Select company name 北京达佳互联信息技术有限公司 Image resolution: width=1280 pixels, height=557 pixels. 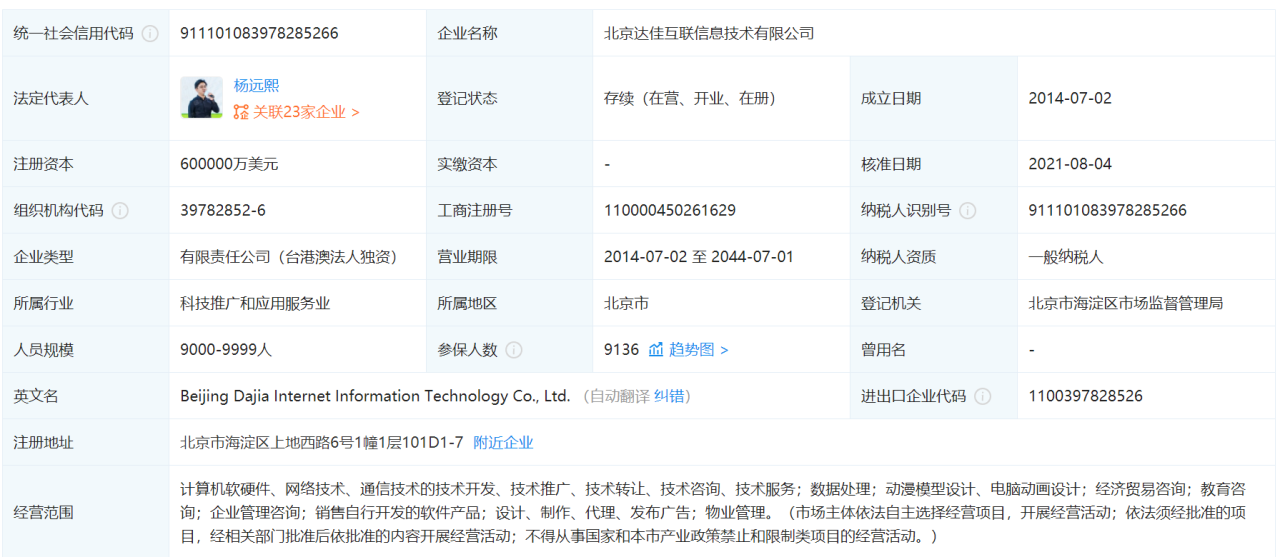(x=709, y=33)
